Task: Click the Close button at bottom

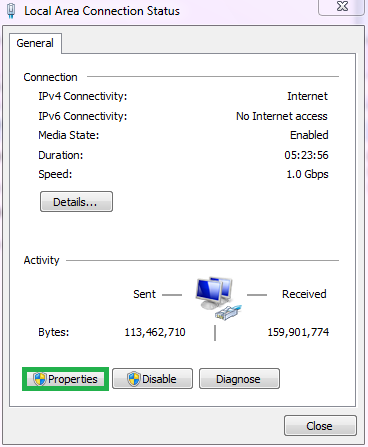Action: 320,426
